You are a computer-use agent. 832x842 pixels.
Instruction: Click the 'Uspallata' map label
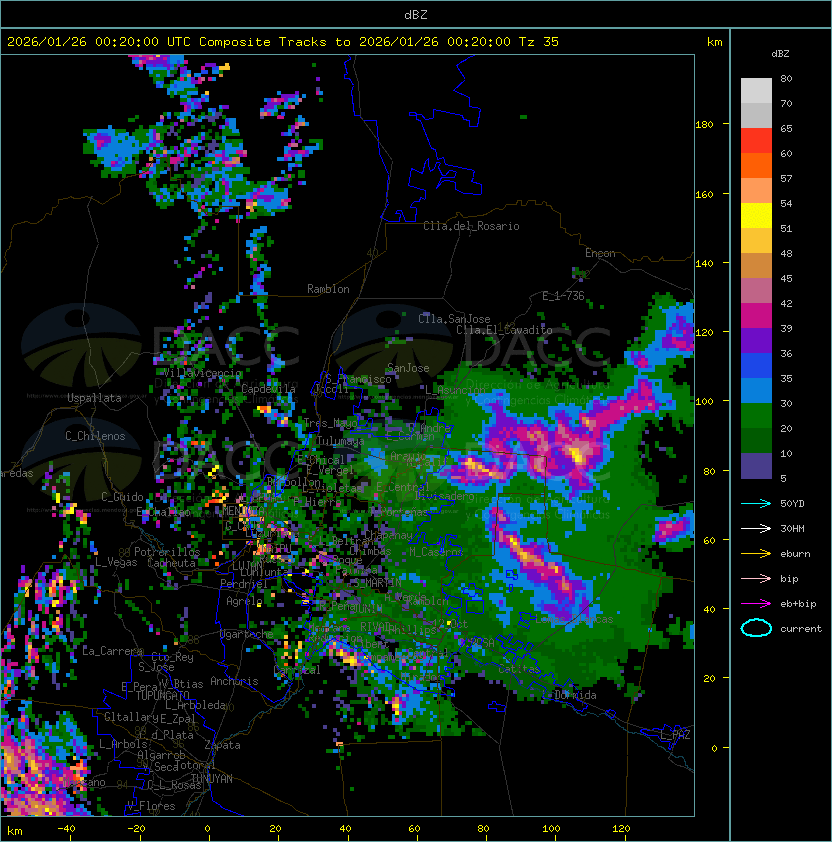(x=94, y=398)
